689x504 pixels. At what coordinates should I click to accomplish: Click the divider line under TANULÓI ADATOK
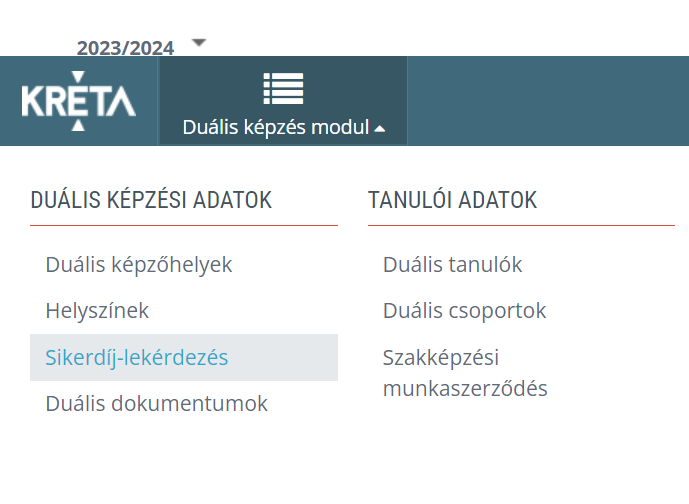pos(521,226)
